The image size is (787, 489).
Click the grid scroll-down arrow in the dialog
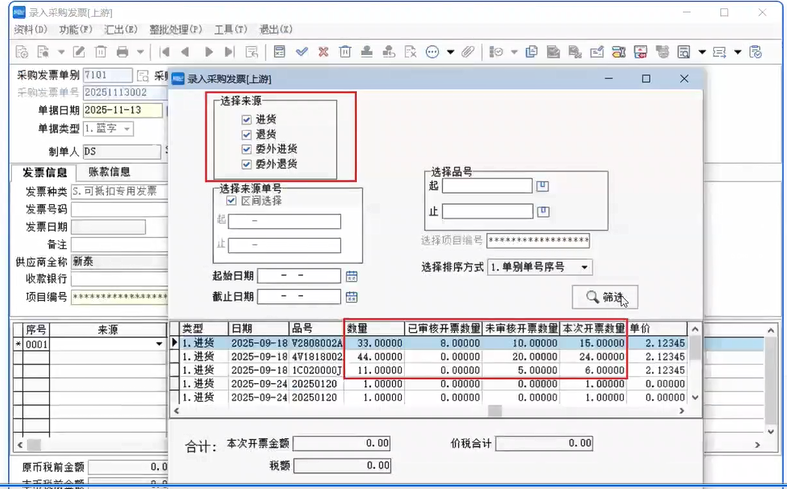695,397
